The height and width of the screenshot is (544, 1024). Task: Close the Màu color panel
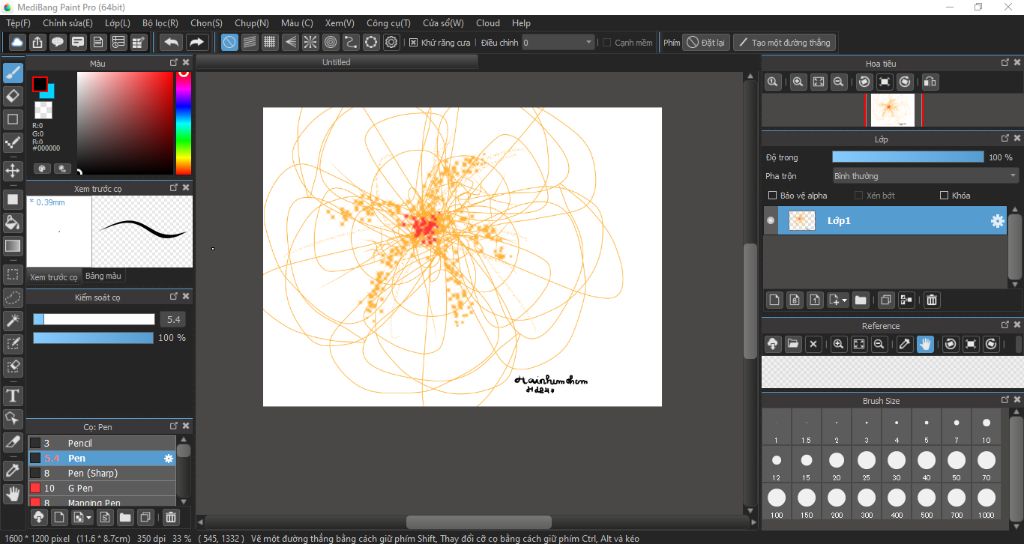coord(186,63)
